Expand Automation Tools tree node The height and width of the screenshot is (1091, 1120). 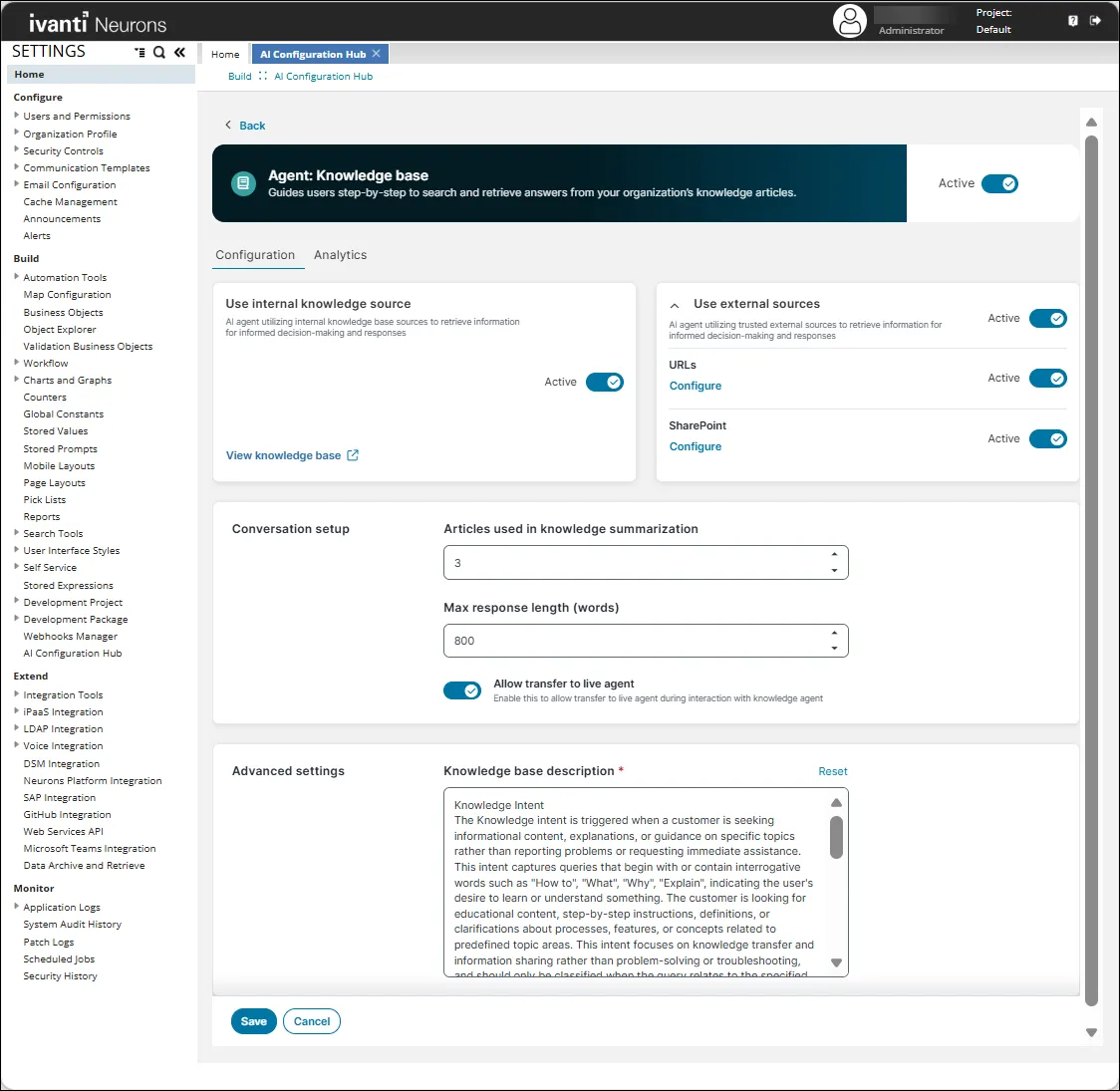point(16,276)
